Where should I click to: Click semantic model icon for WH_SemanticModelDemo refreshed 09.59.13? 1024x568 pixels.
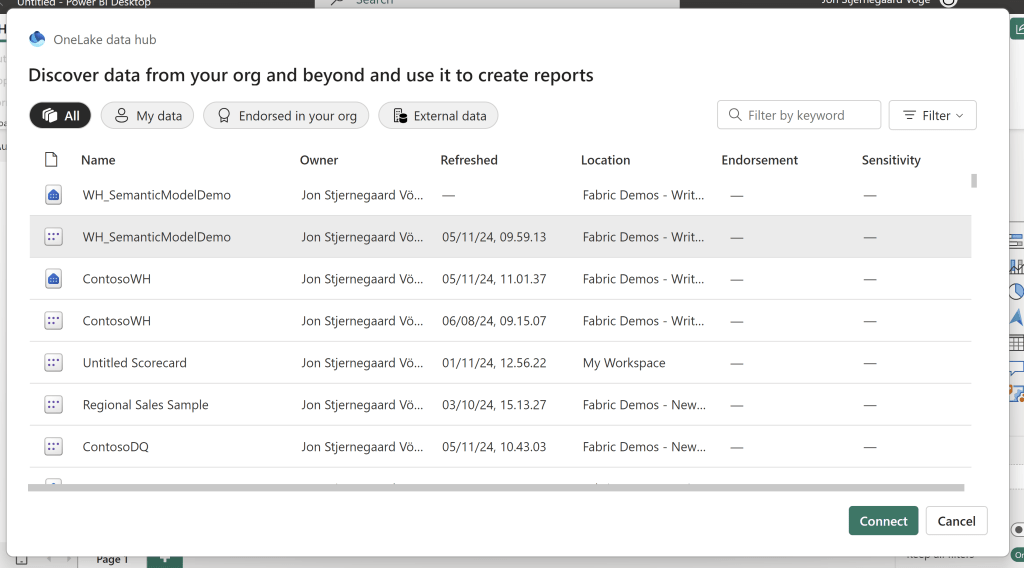pos(54,237)
